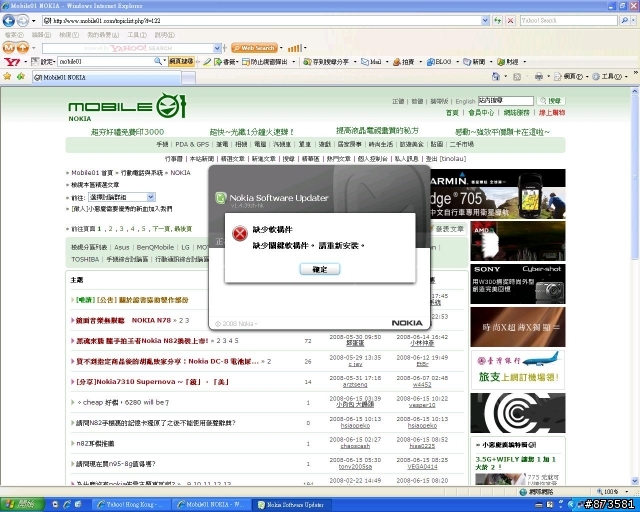The image size is (640, 512).
Task: Open the recent pages dropdown beside navigation arrows
Action: click(34, 20)
